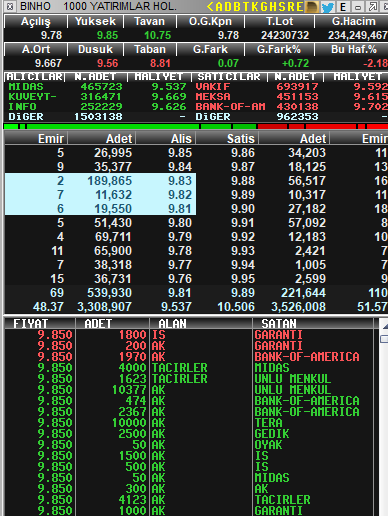Click highlighted bid price 9.83
Viewport: 388px width, 516px height.
180,181
